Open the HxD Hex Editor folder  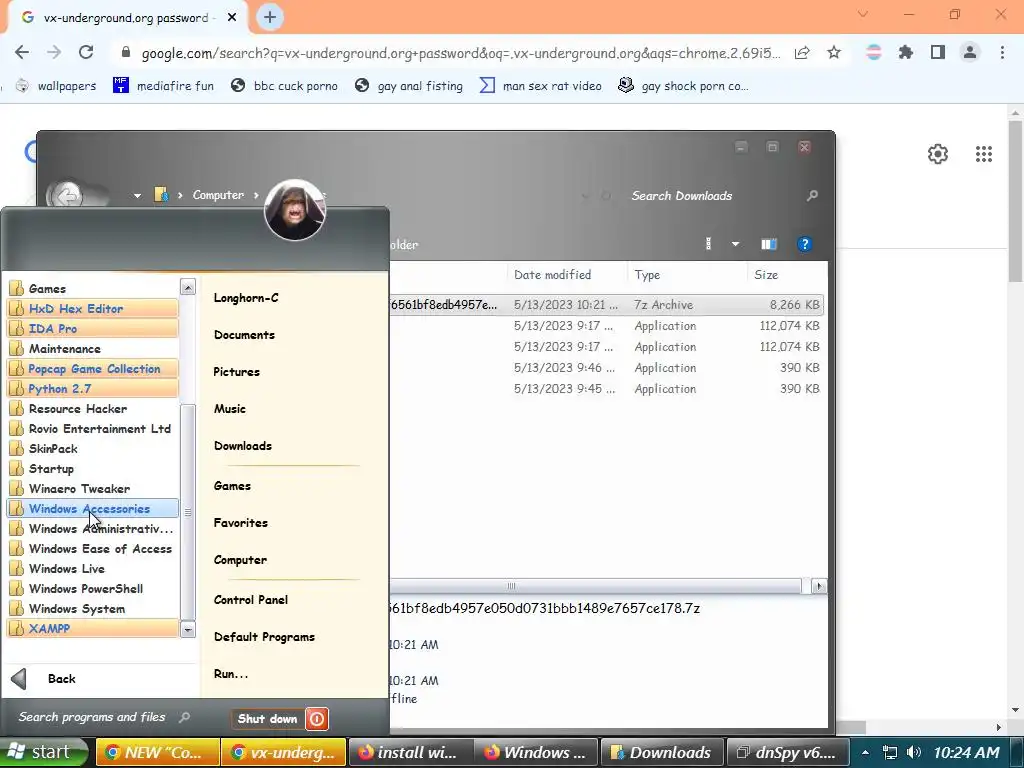pyautogui.click(x=92, y=308)
